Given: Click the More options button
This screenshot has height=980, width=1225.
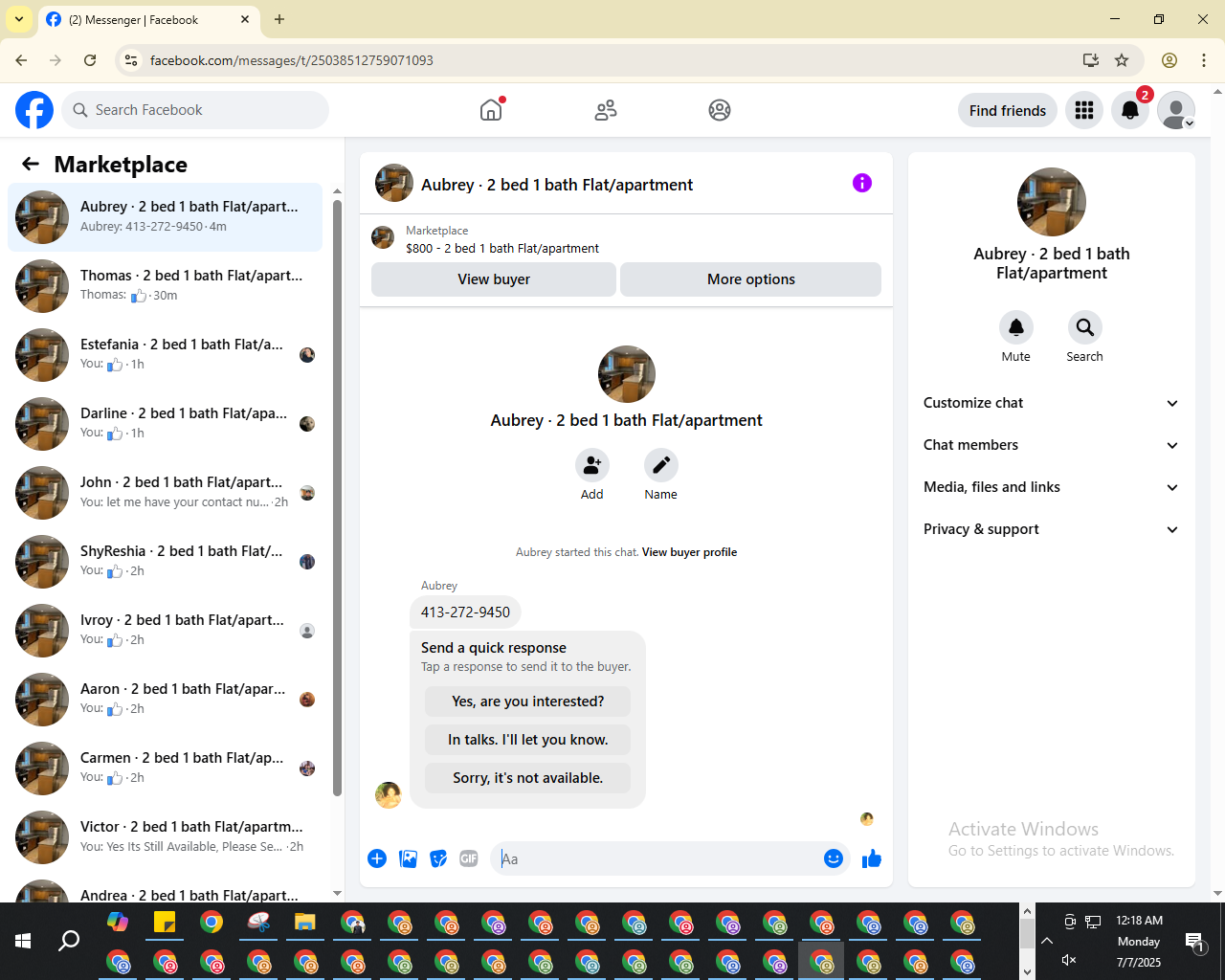Looking at the screenshot, I should (x=751, y=279).
